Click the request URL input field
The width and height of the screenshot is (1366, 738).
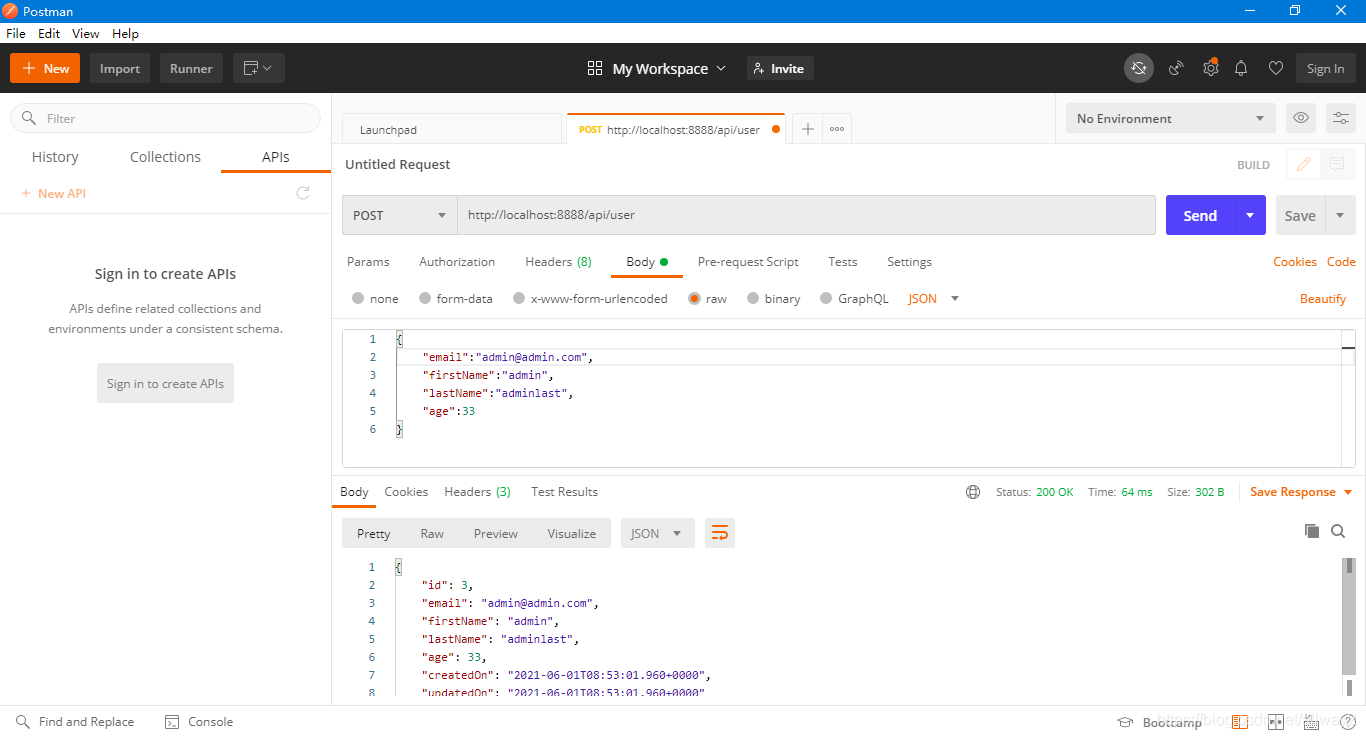(806, 215)
